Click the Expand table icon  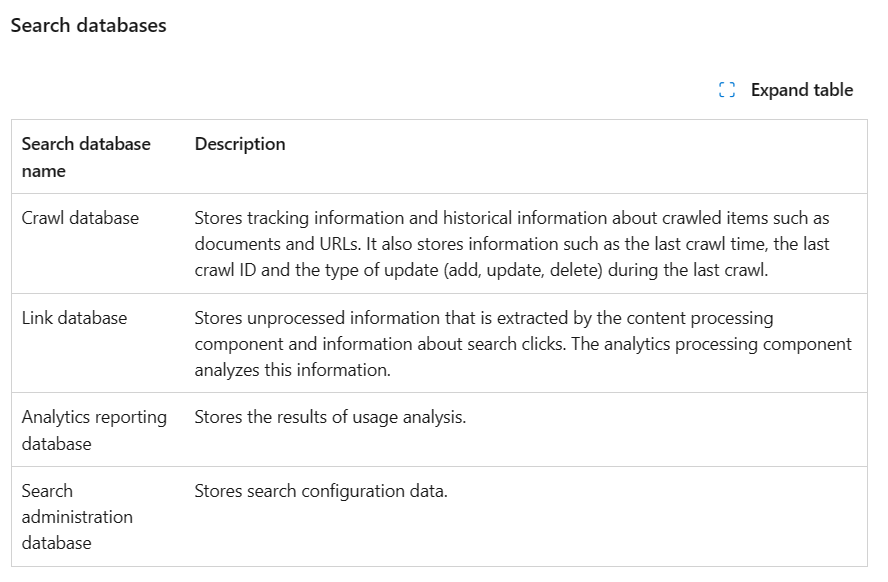pyautogui.click(x=727, y=90)
